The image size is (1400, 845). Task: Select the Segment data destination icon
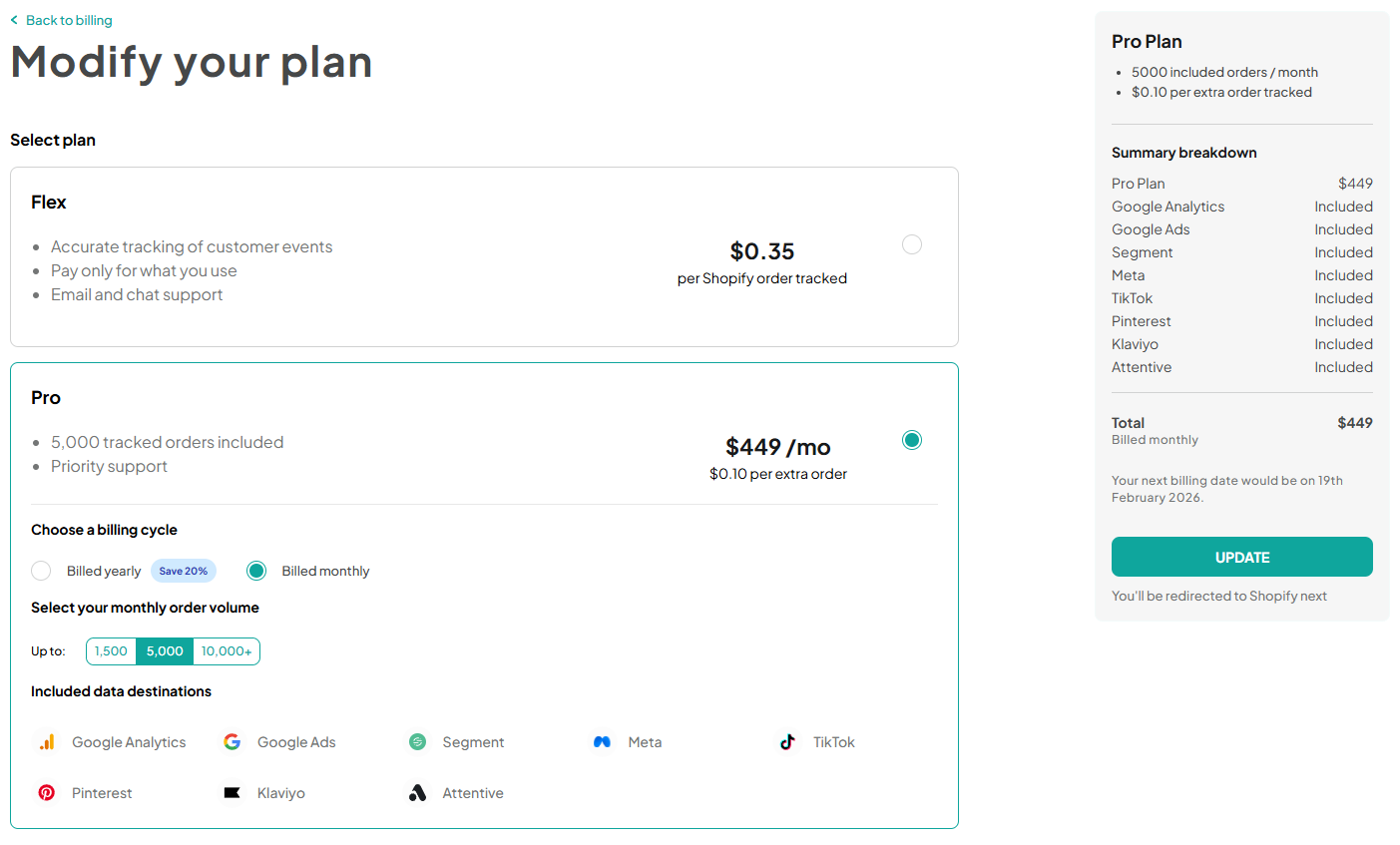[416, 742]
